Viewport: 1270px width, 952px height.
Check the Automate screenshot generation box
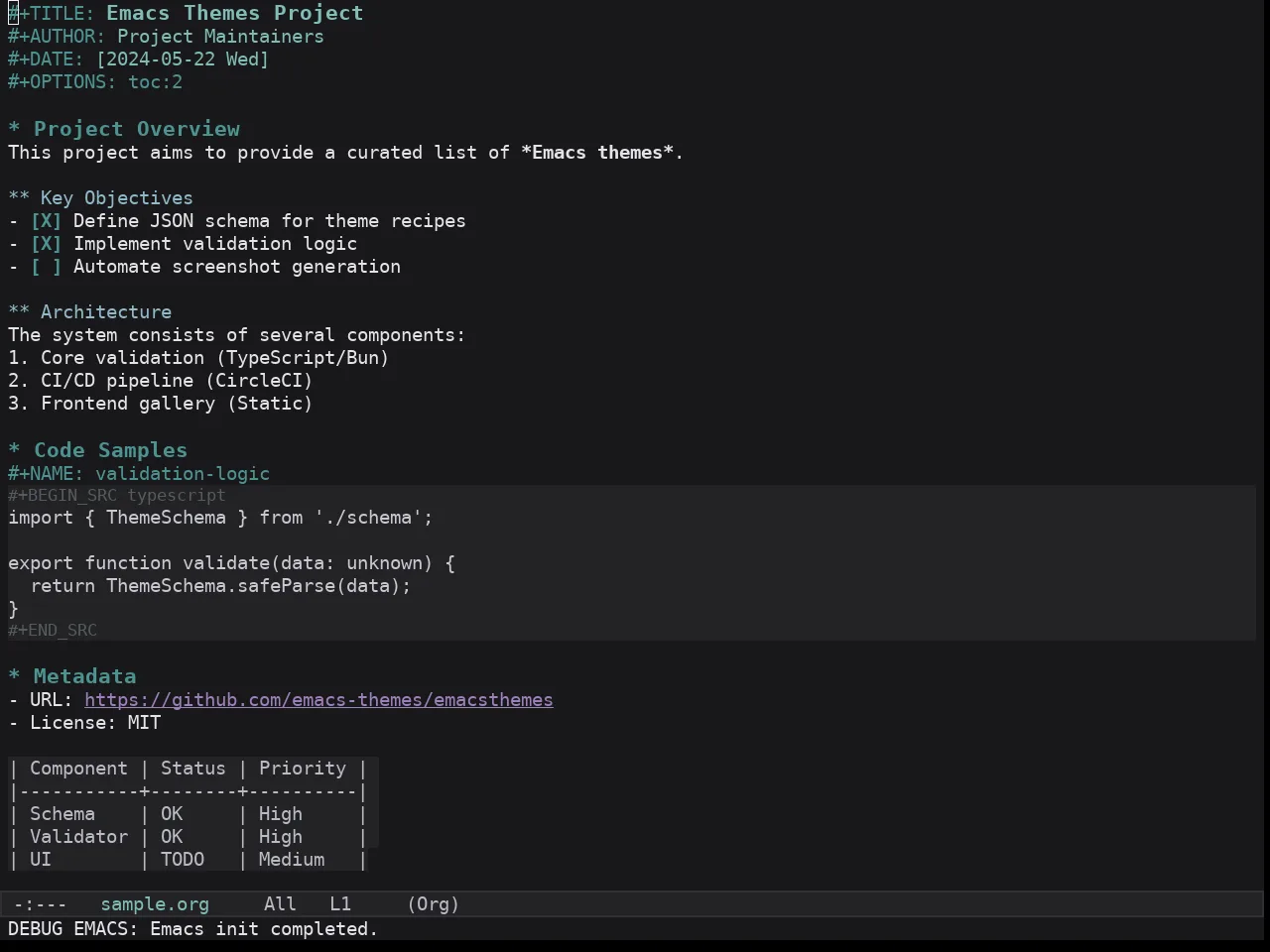(x=46, y=267)
